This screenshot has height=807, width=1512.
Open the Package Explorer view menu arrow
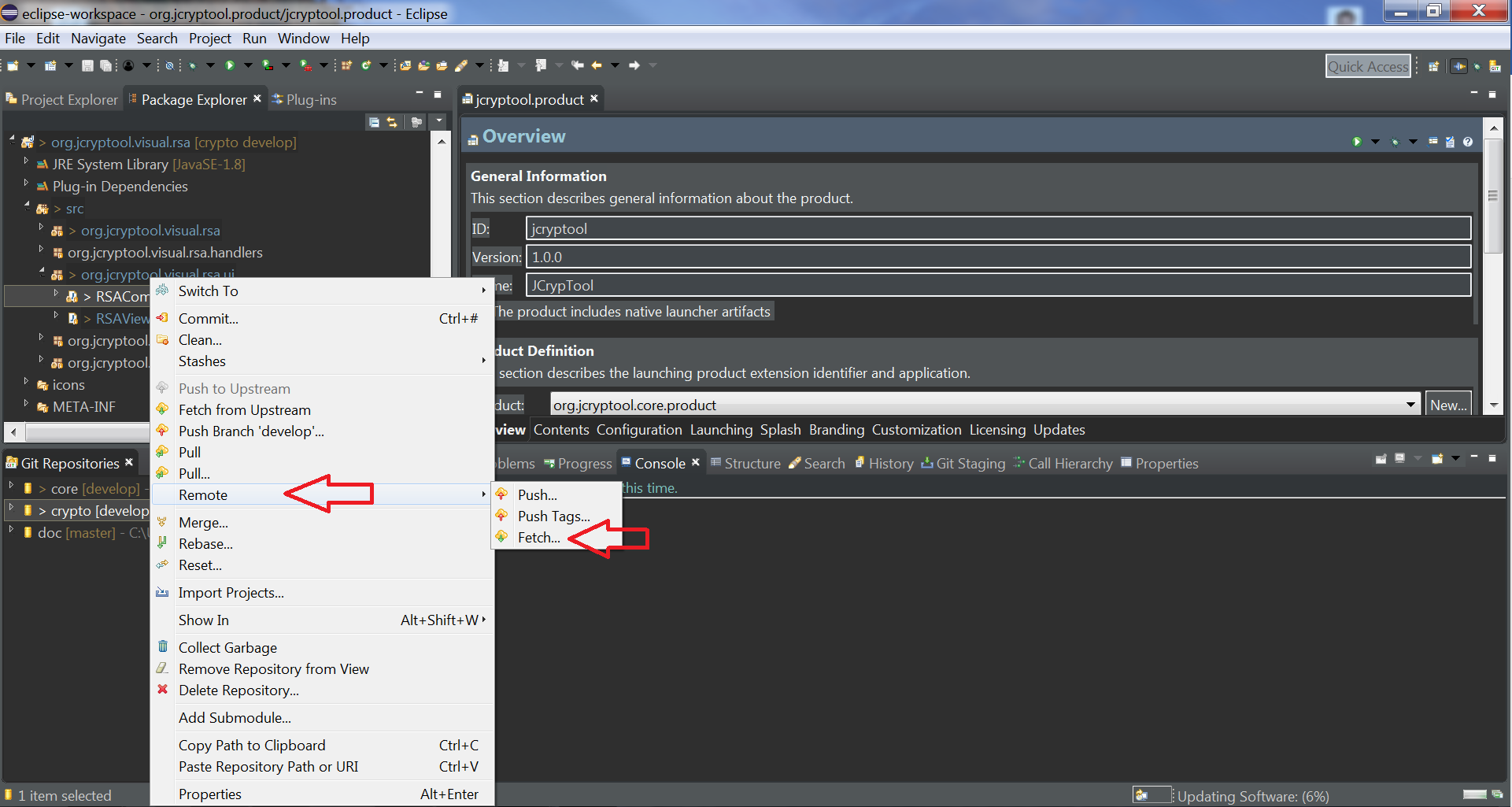click(x=439, y=121)
